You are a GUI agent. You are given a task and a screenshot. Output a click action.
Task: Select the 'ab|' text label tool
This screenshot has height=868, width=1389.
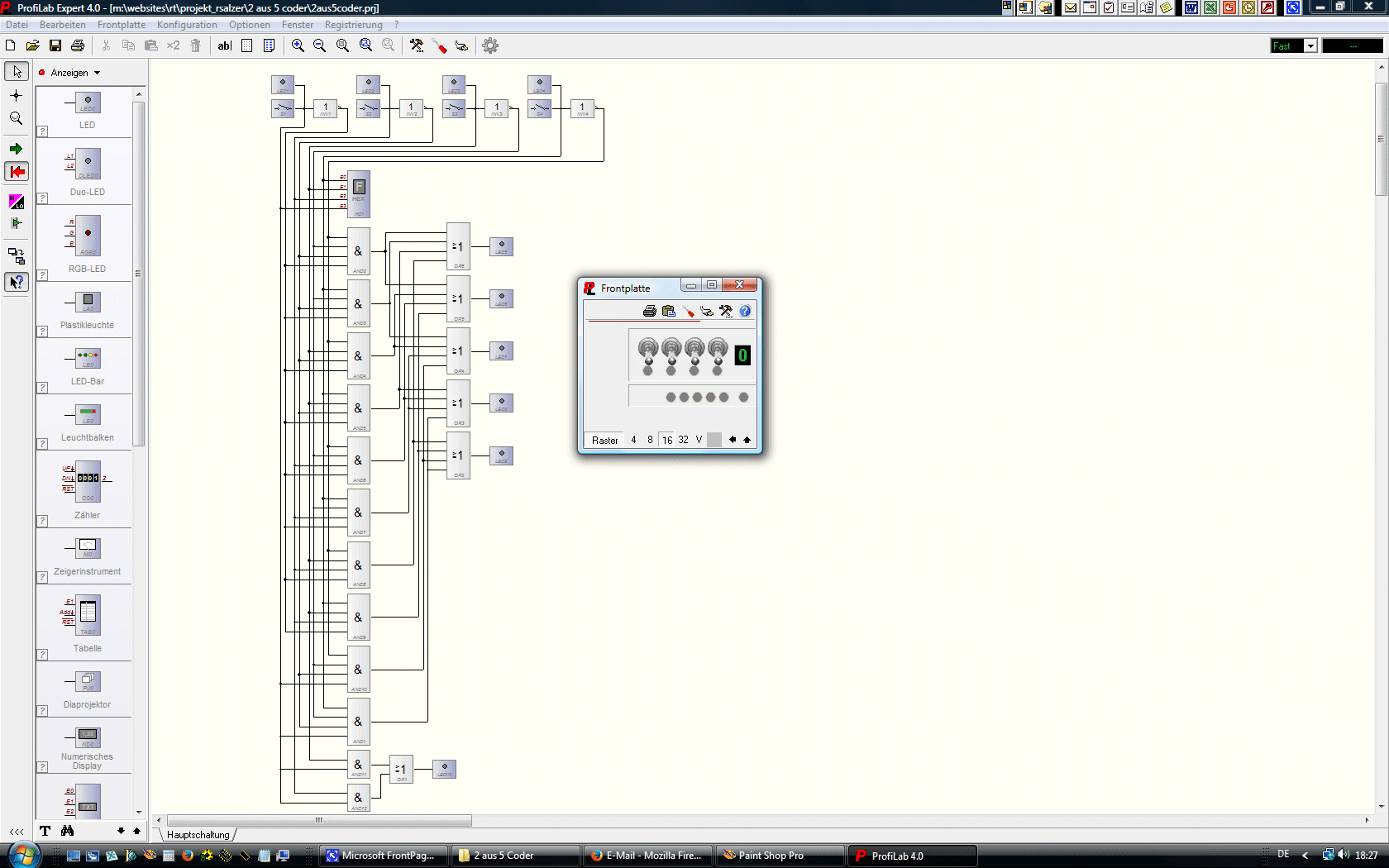225,45
